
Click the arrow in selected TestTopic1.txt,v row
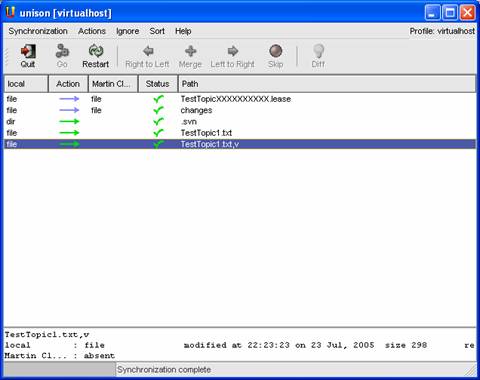pyautogui.click(x=69, y=144)
